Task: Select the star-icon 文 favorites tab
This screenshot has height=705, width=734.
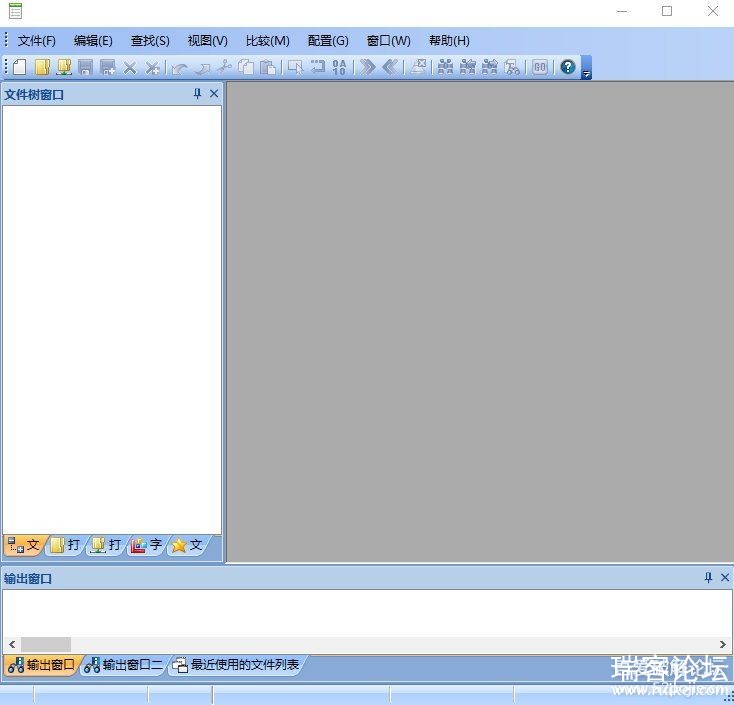Action: pyautogui.click(x=187, y=545)
